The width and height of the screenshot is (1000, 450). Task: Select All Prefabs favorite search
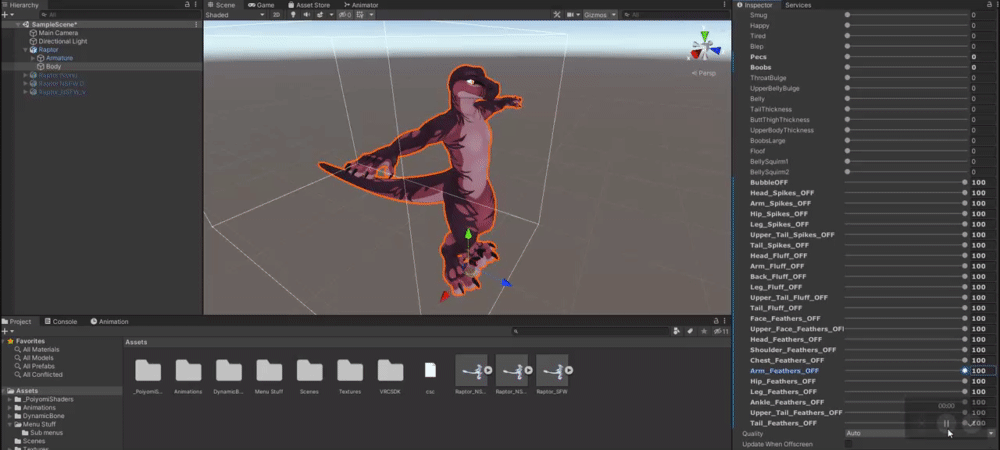coord(39,366)
